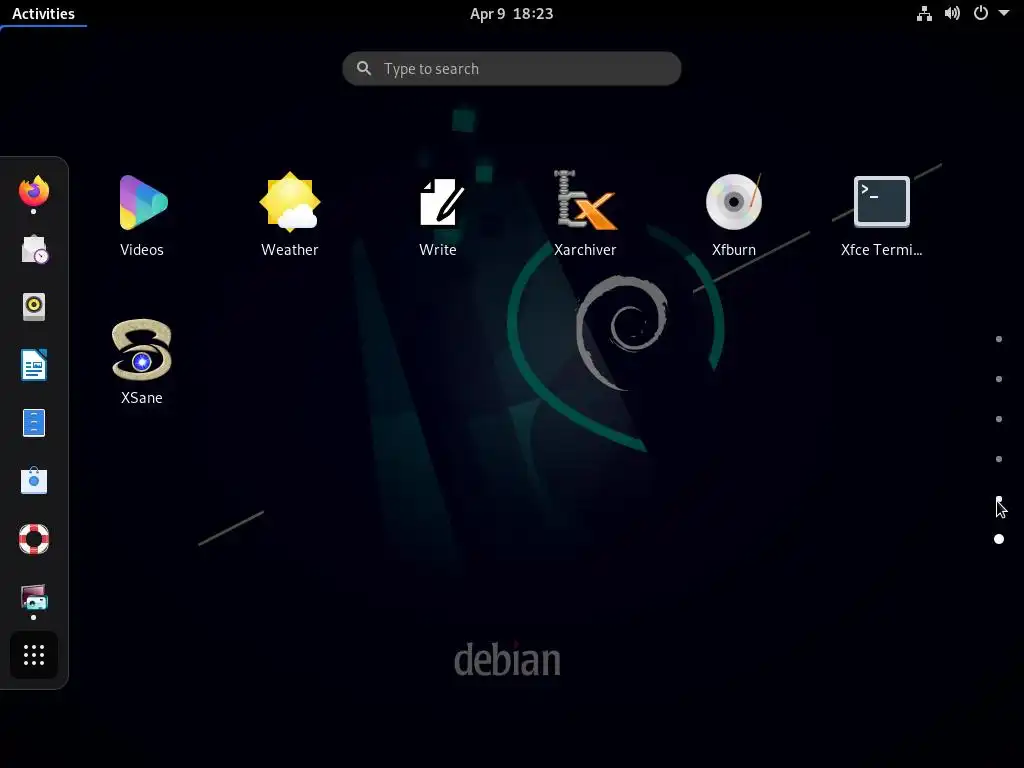Focus the Type to search field

tap(511, 69)
